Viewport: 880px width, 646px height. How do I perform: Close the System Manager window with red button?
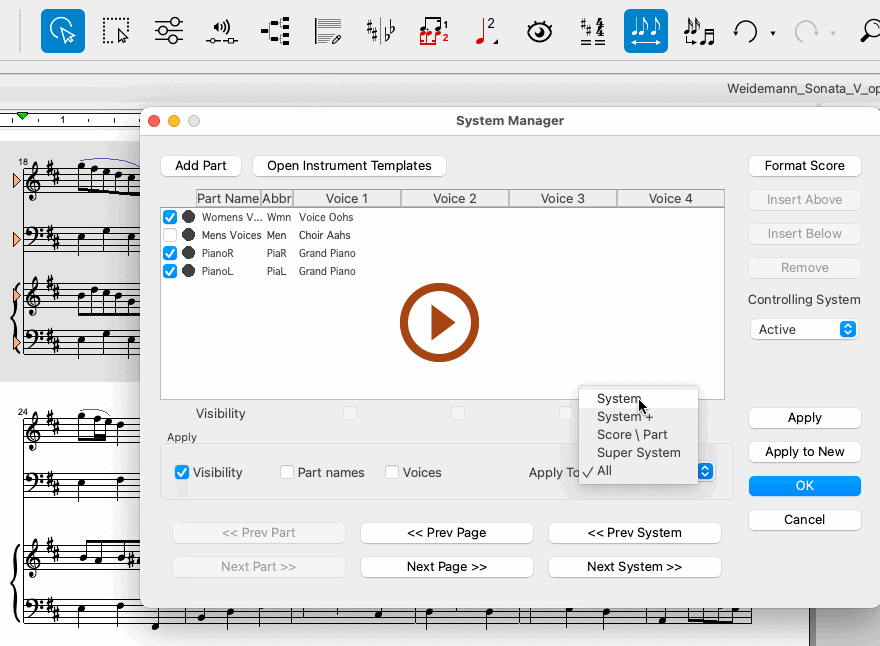[154, 121]
